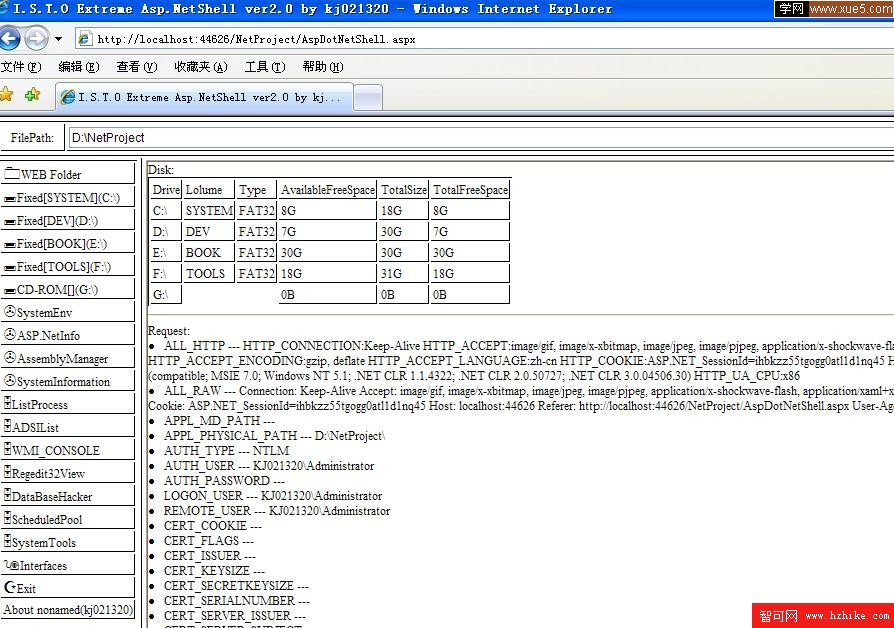Open Interfaces
Screen dimensions: 894x628
tap(68, 565)
